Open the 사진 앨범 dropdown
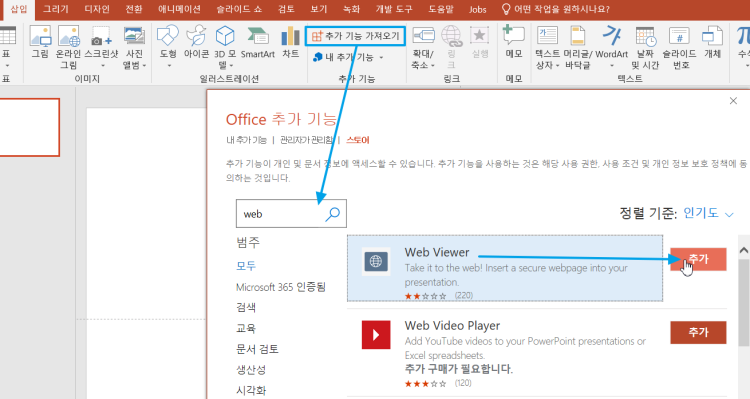Image resolution: width=750 pixels, height=399 pixels. point(134,47)
